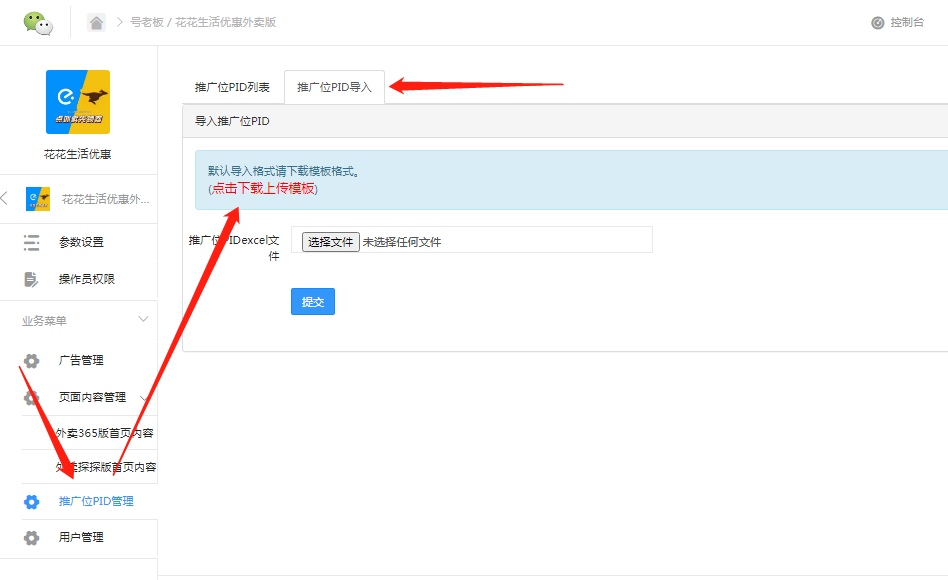Image resolution: width=948 pixels, height=580 pixels.
Task: Open 推广位PID管理 menu item
Action: [96, 501]
